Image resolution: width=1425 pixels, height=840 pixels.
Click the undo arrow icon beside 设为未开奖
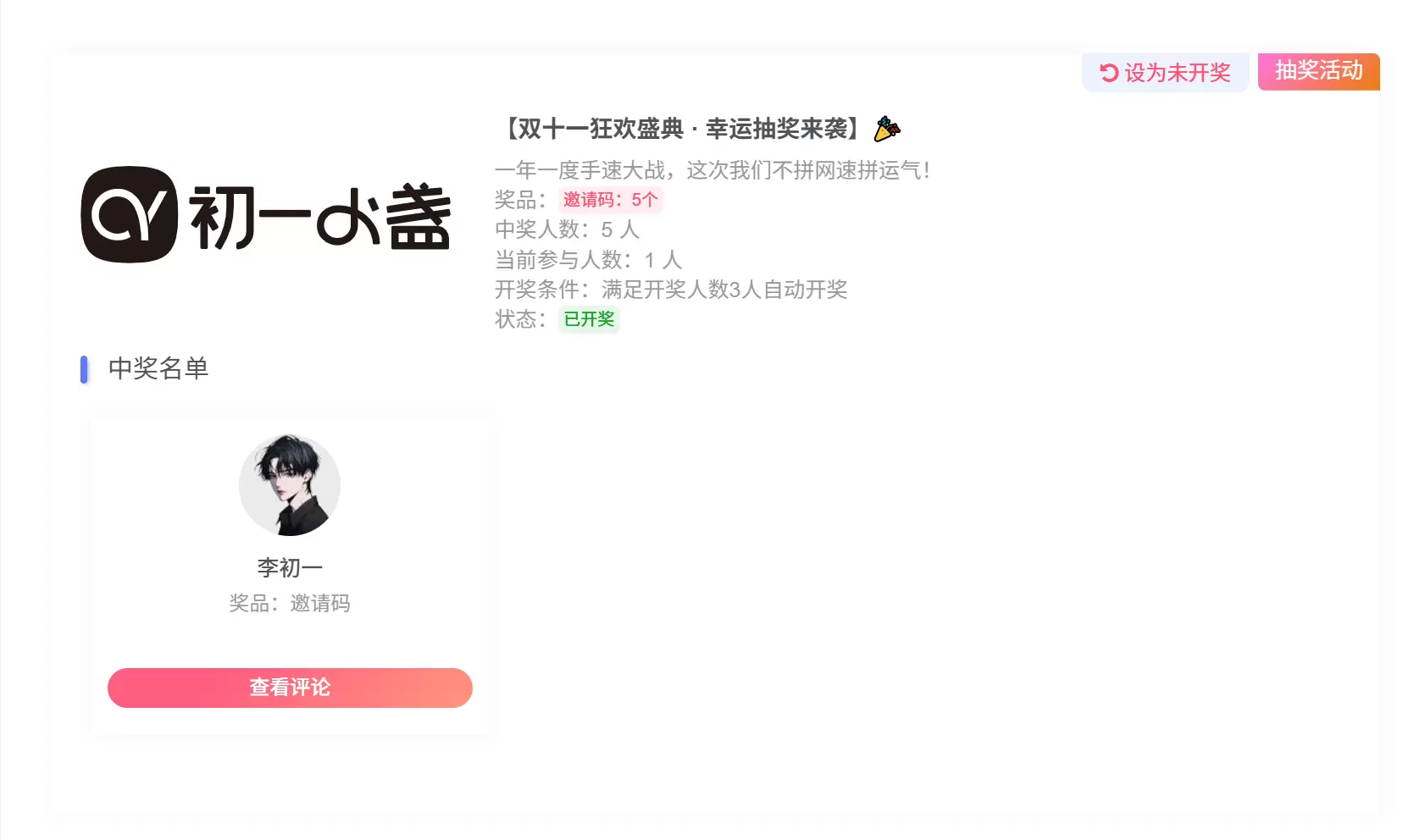tap(1109, 73)
